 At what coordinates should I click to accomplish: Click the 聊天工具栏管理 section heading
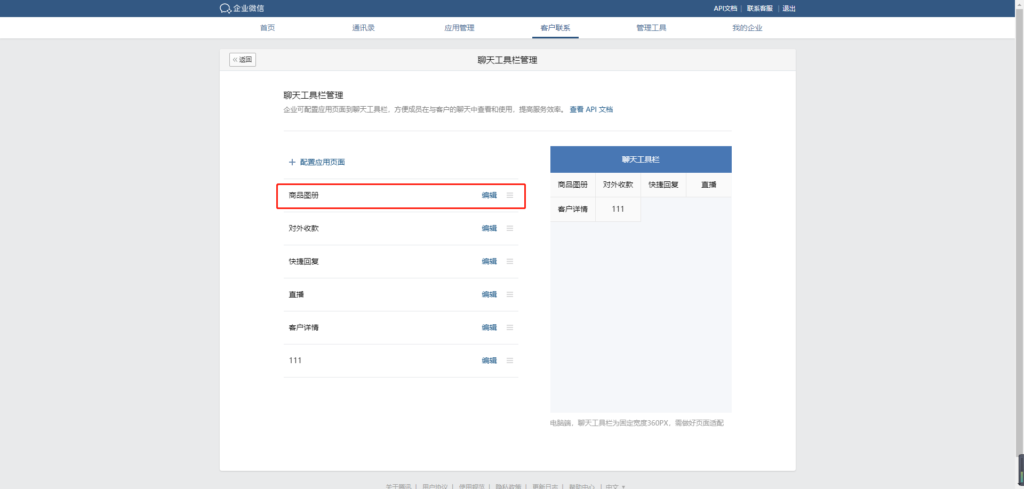click(x=313, y=95)
